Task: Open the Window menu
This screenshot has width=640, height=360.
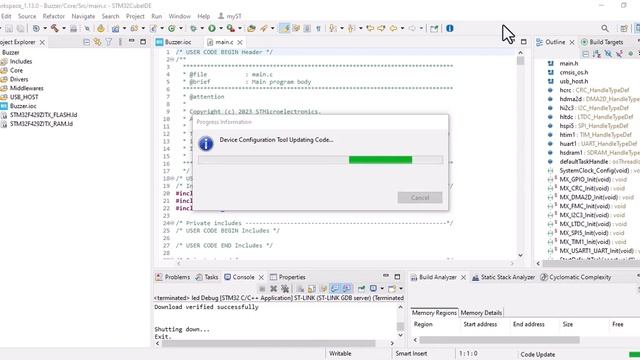Action: (x=180, y=16)
